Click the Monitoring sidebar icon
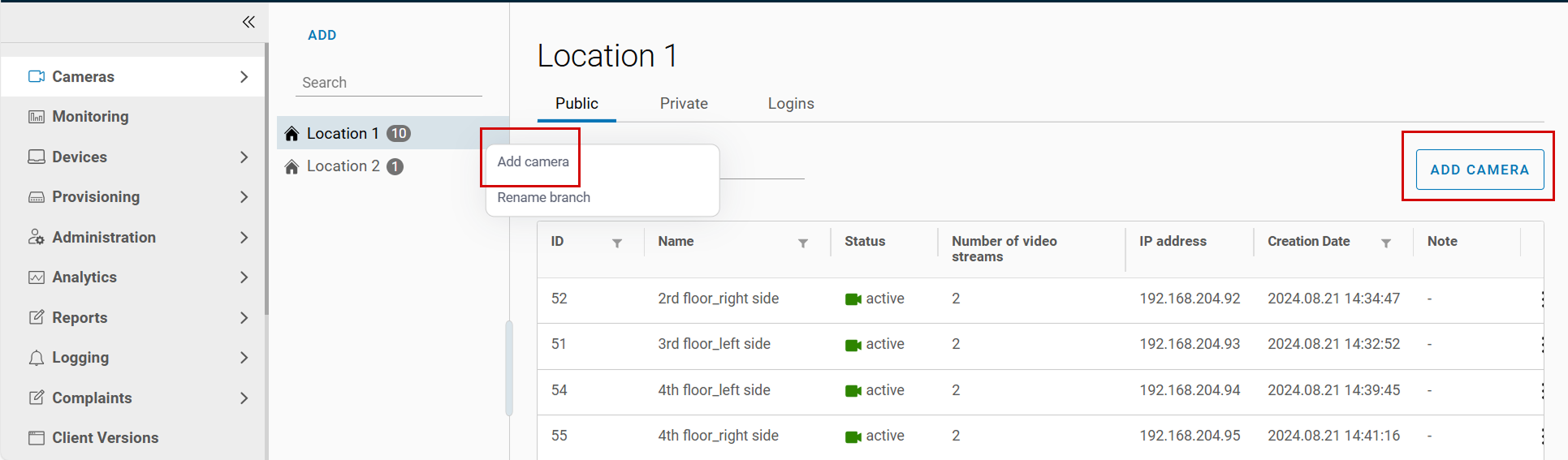Viewport: 1568px width, 460px height. coord(37,117)
